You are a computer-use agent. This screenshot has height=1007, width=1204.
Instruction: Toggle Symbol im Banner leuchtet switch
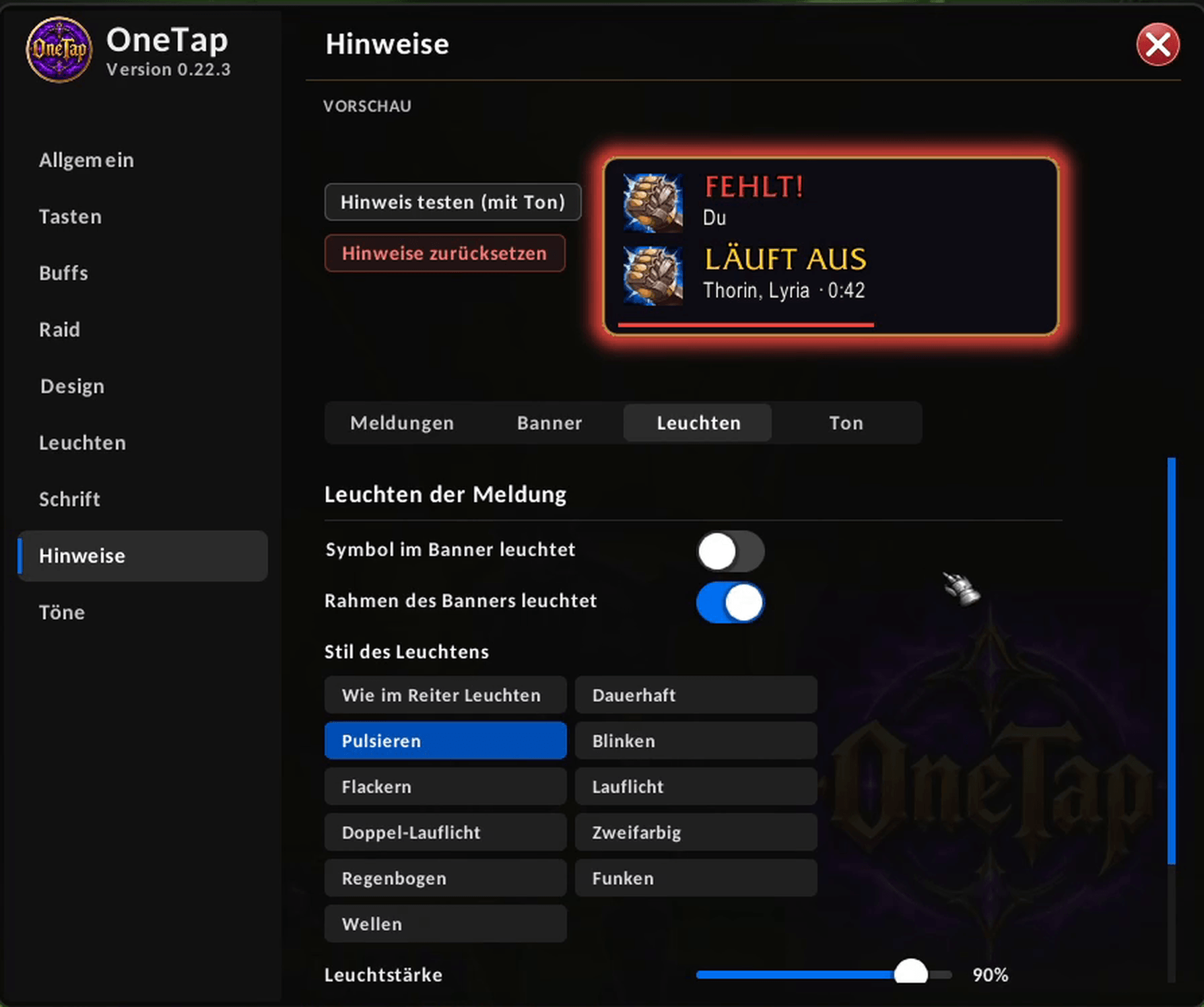(731, 551)
